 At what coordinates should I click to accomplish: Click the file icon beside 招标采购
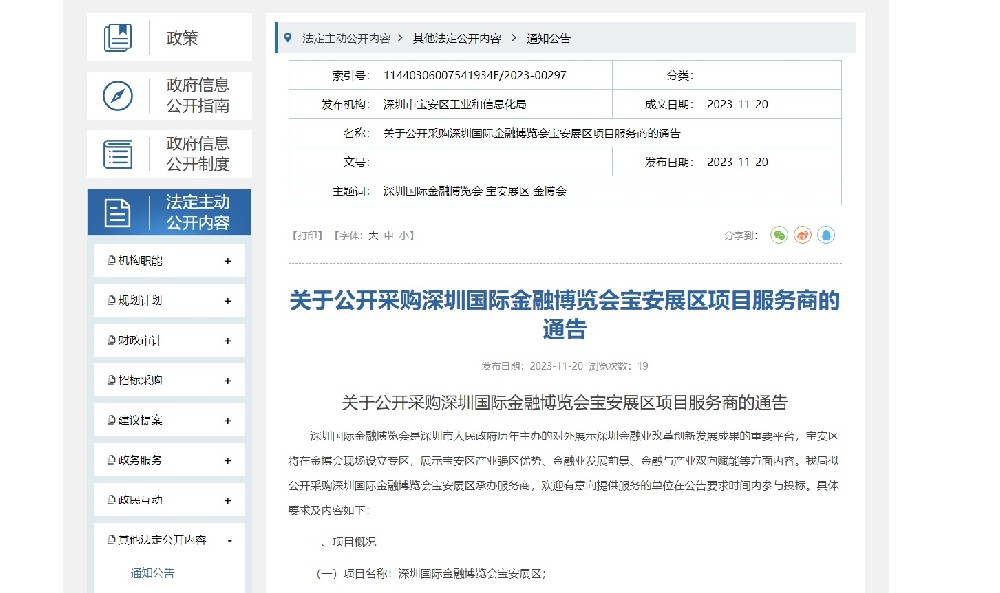[112, 380]
